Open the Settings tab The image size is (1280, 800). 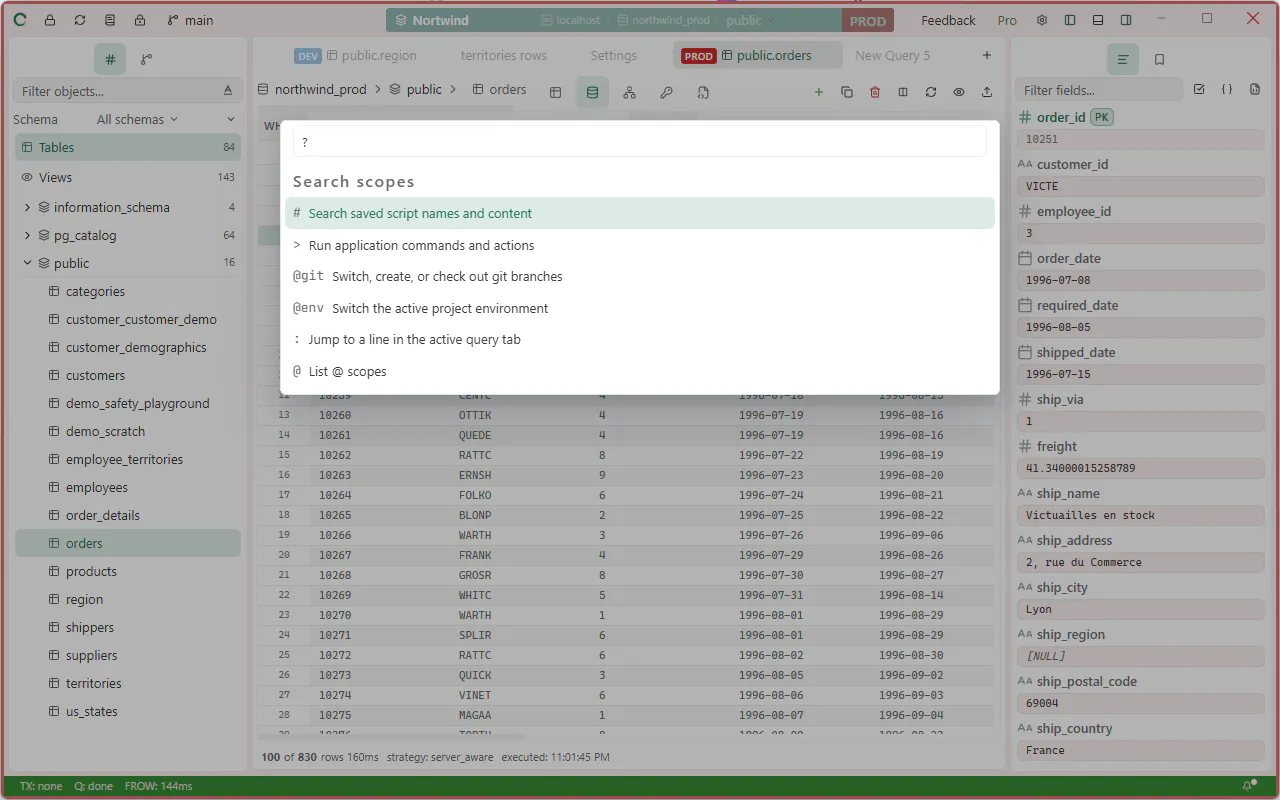pos(613,56)
